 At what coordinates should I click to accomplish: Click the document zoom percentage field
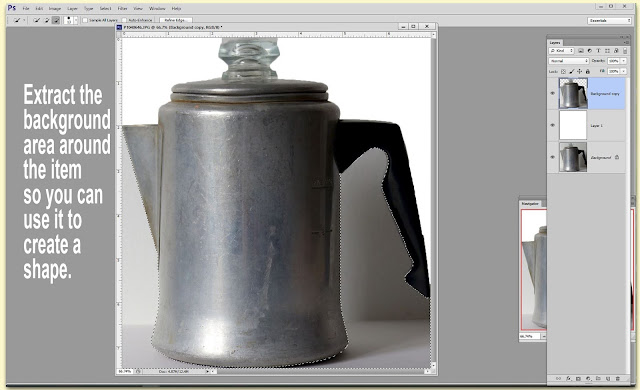126,372
